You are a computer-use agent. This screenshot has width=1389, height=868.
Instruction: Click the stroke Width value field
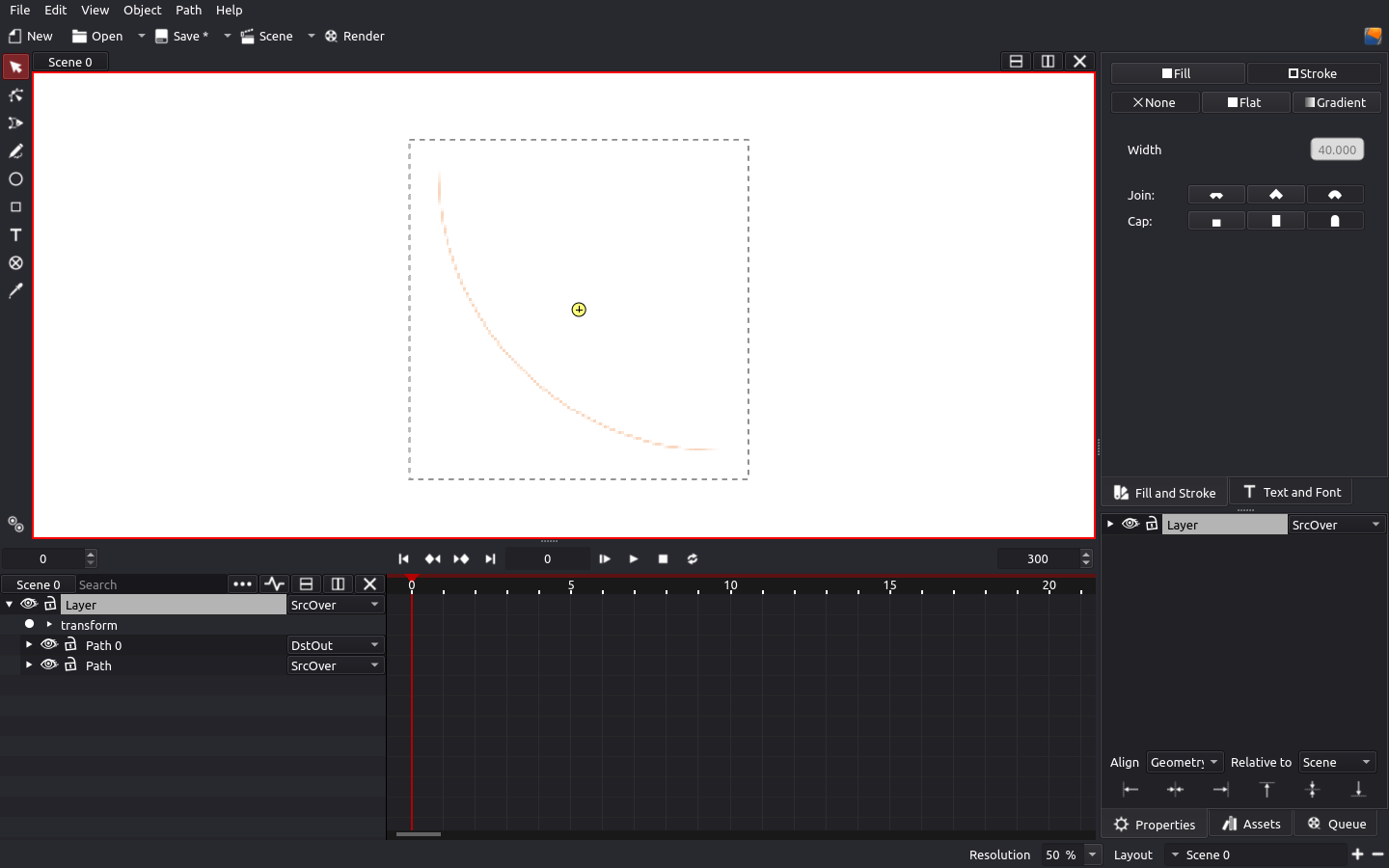(1336, 149)
